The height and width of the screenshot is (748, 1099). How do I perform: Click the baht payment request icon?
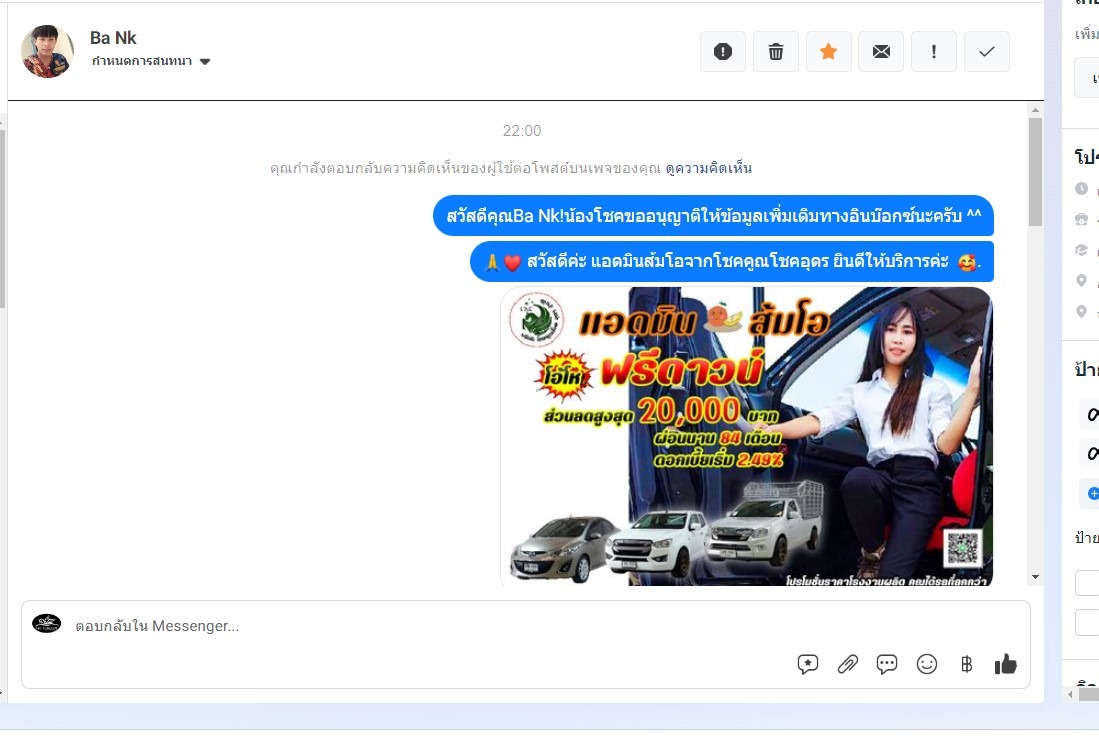966,664
